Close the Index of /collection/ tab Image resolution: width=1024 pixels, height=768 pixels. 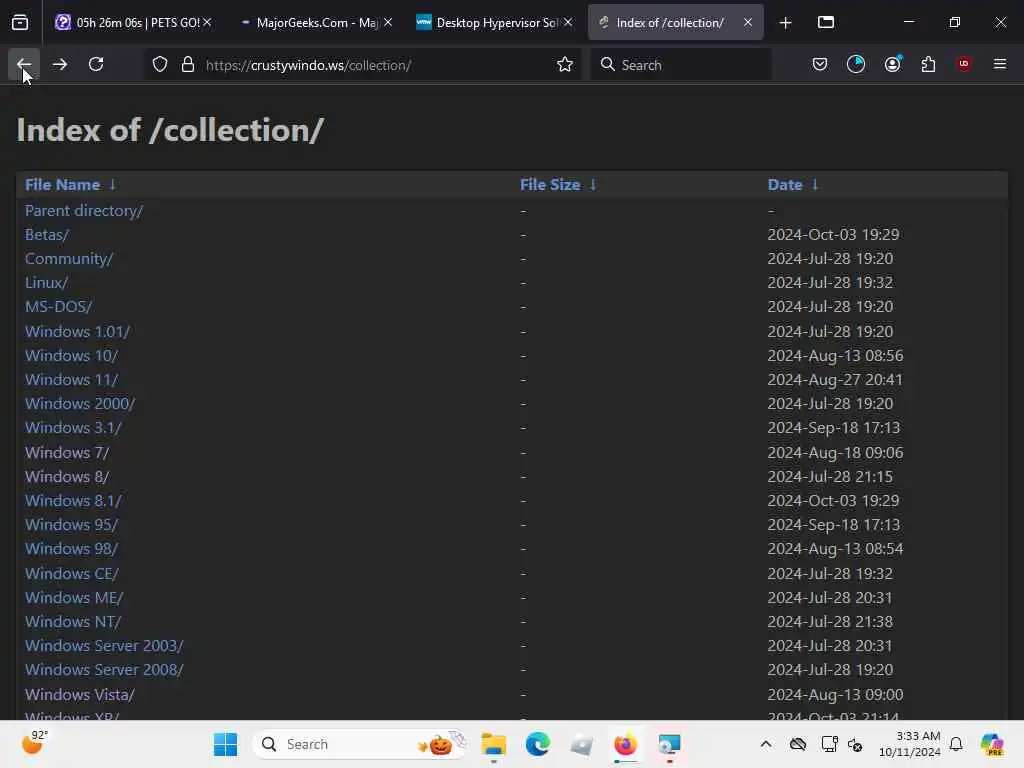click(x=748, y=23)
